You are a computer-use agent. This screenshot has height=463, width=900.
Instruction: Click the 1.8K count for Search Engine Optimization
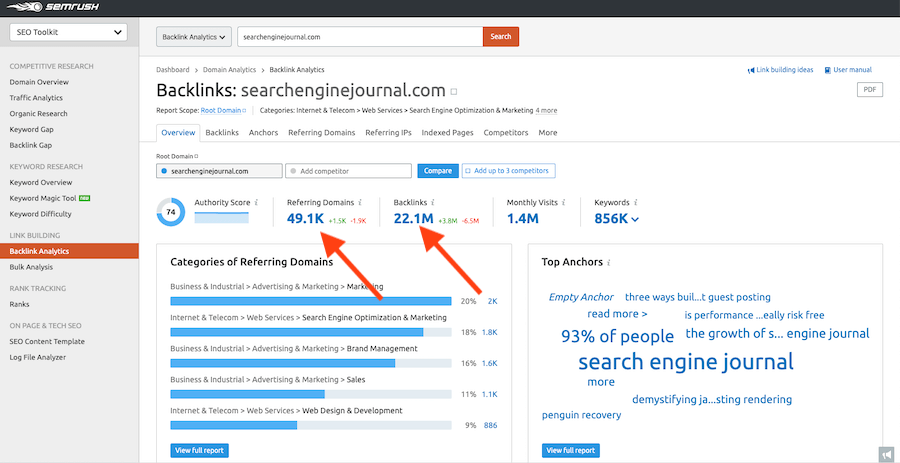pos(490,332)
